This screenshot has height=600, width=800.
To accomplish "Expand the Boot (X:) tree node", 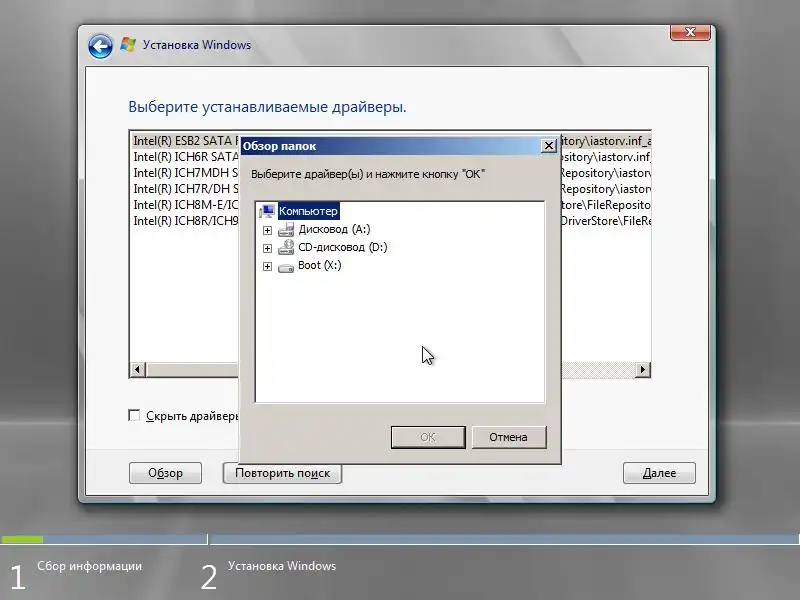I will [x=267, y=266].
